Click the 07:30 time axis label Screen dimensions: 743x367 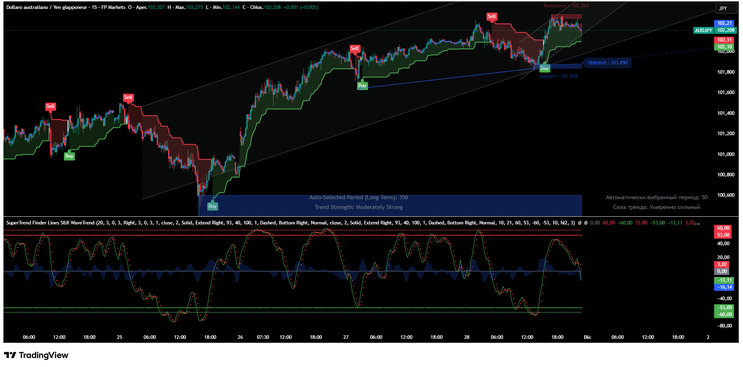click(263, 338)
